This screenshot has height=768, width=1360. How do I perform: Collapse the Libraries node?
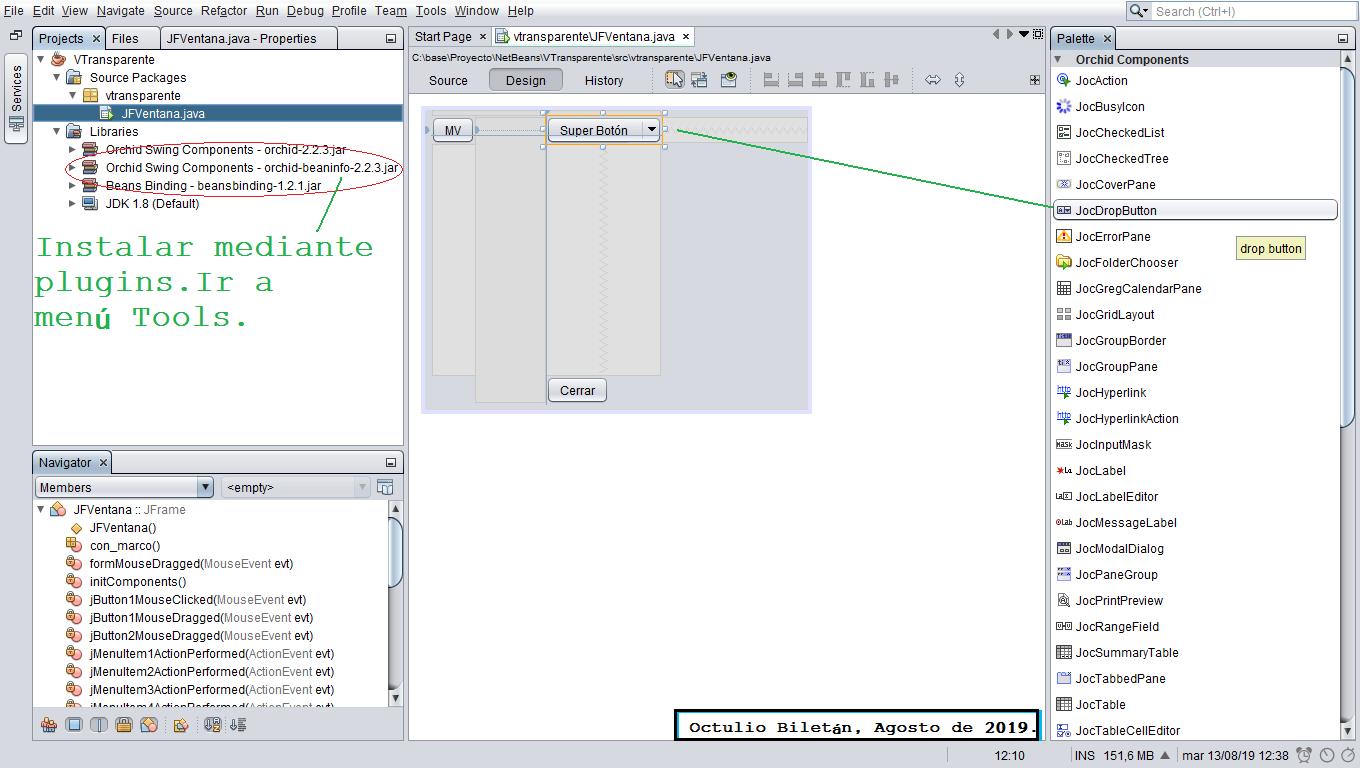pos(57,131)
